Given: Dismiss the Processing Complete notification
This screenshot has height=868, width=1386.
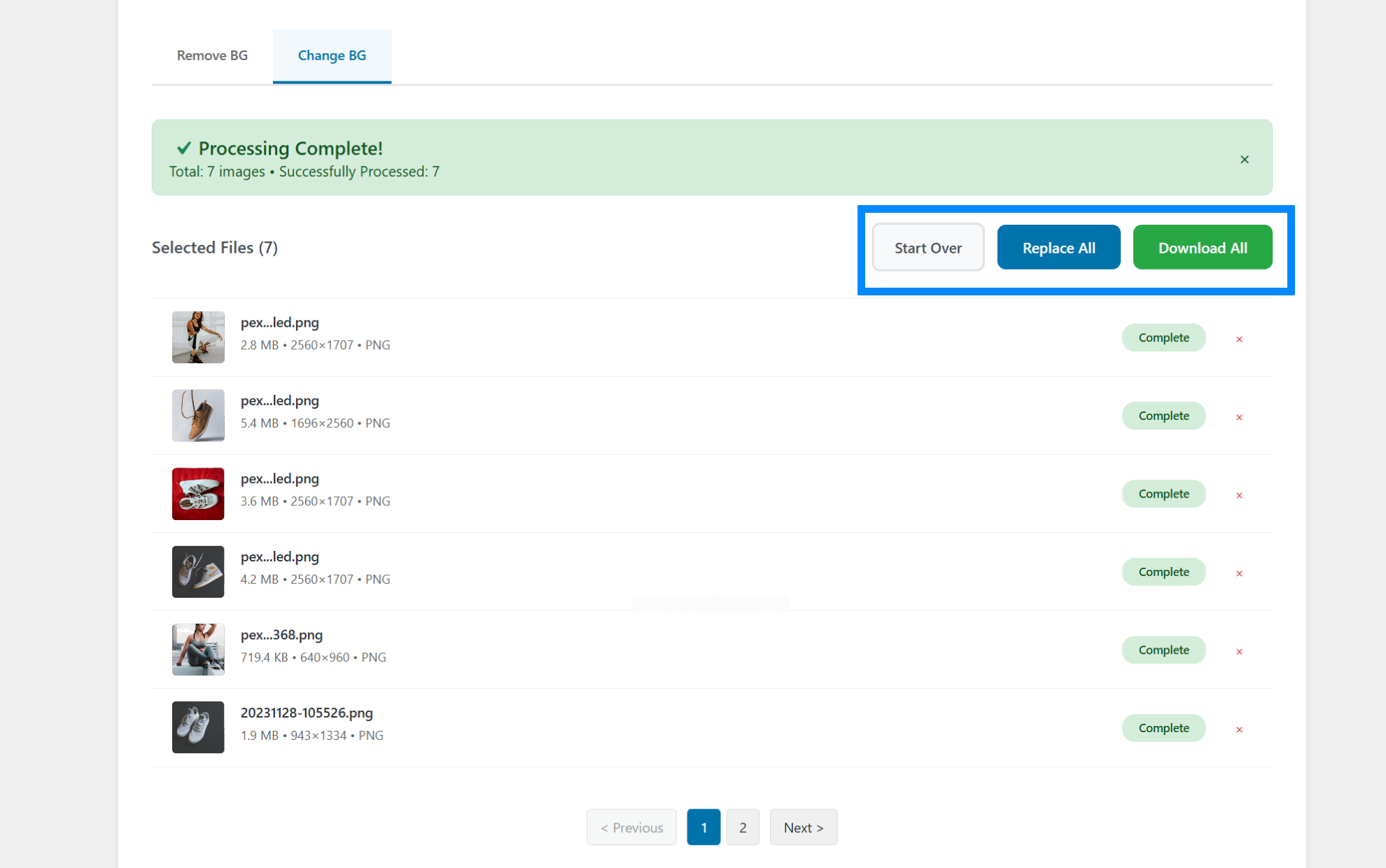Looking at the screenshot, I should [1244, 160].
